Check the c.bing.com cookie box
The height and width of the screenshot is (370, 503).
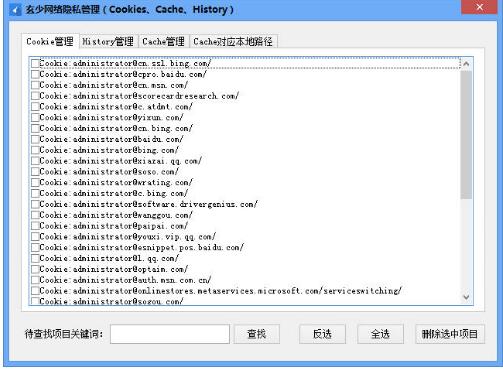[x=35, y=193]
